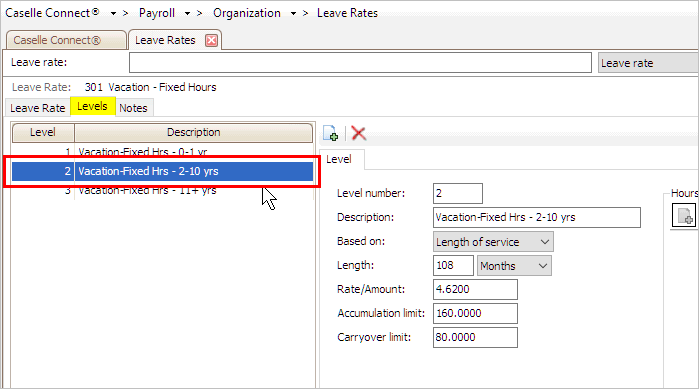Switch to the Leave Rate sub-tab
Screen dimensions: 699x389
click(x=37, y=108)
